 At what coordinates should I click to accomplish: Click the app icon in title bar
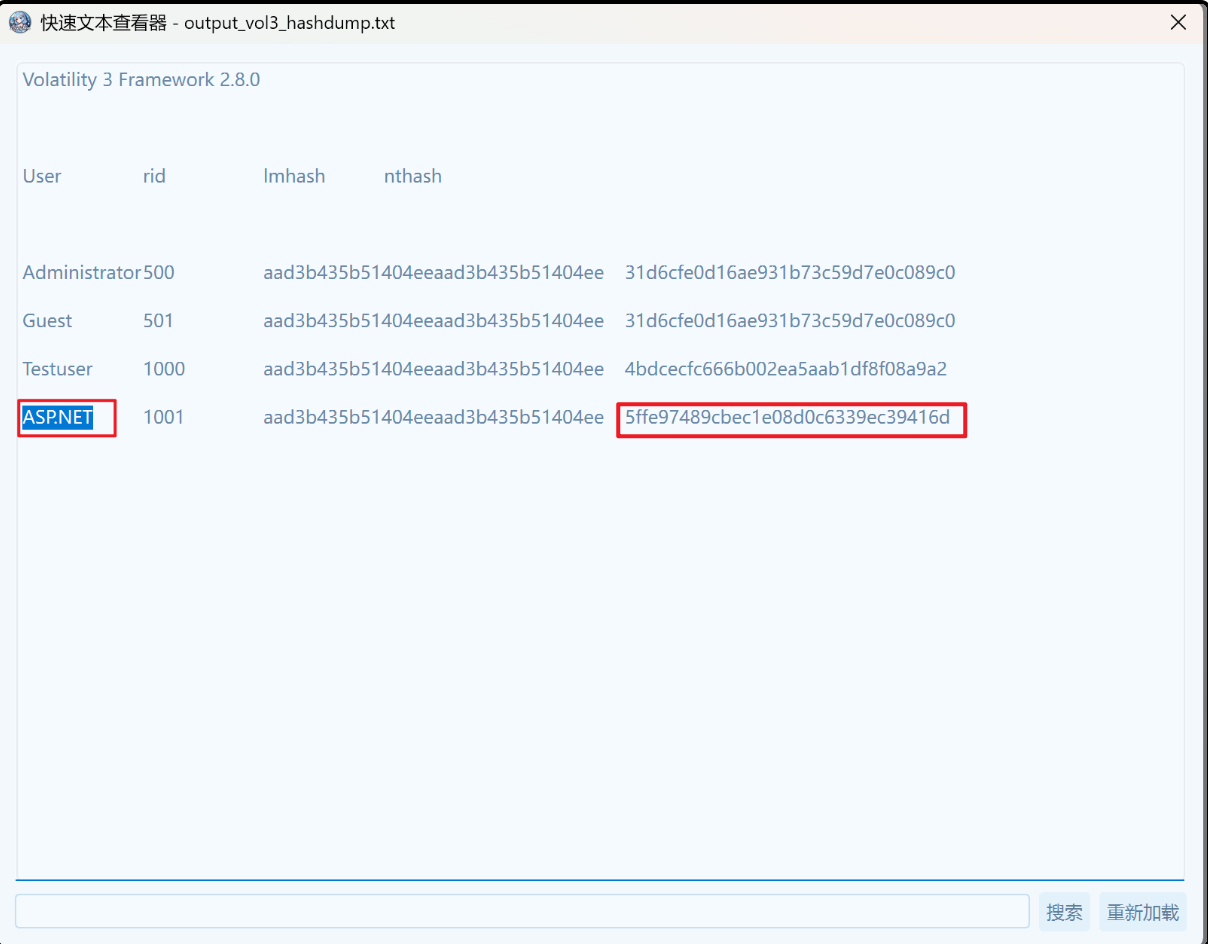20,22
